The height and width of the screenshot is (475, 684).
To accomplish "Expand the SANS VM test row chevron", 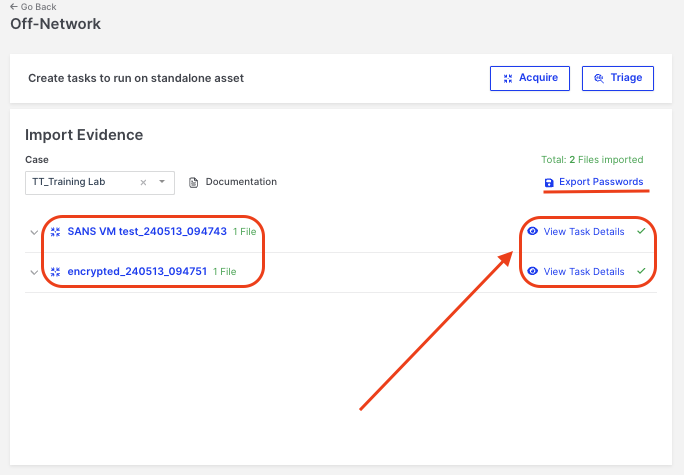I will tap(34, 232).
